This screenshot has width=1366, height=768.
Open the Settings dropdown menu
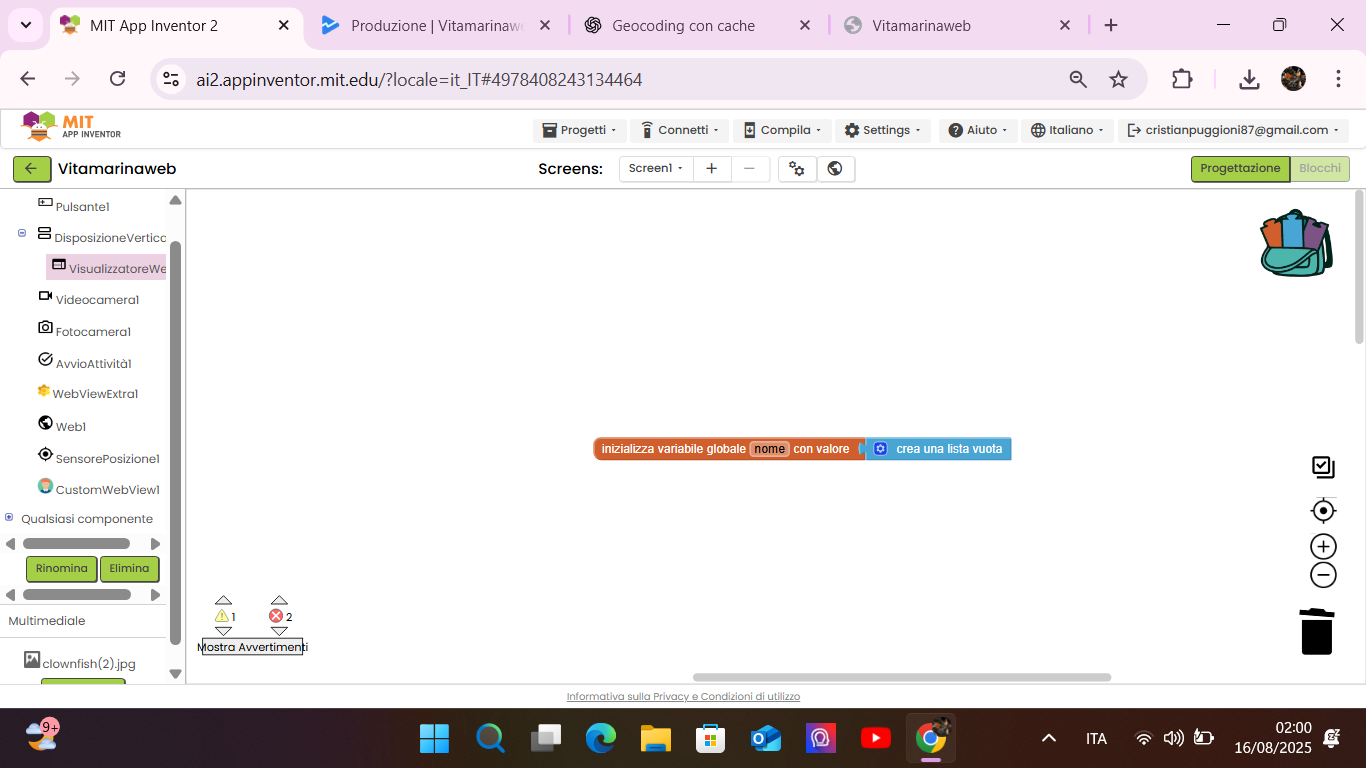coord(883,131)
